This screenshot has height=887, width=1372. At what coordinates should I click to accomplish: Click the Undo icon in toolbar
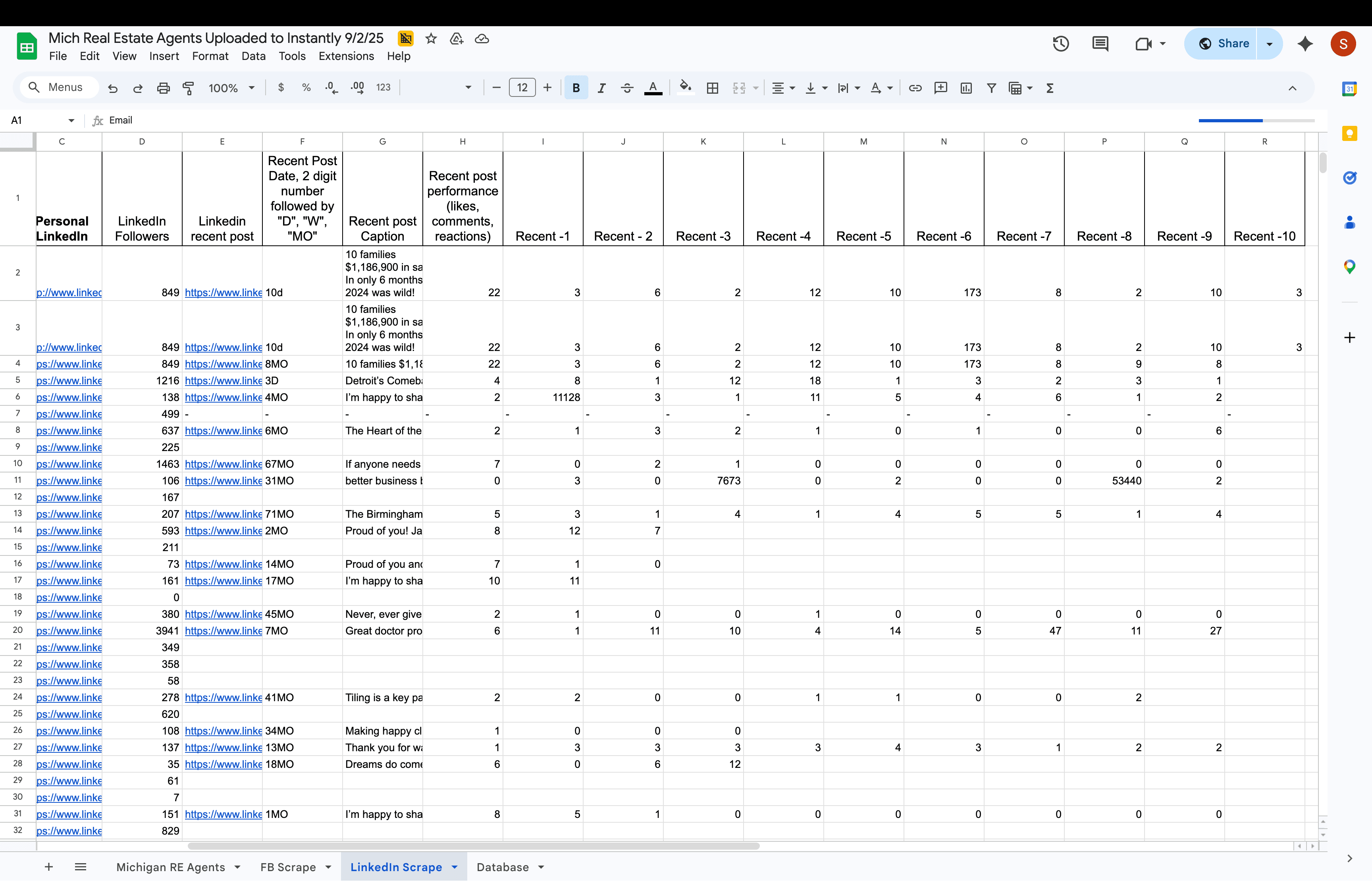(x=113, y=88)
